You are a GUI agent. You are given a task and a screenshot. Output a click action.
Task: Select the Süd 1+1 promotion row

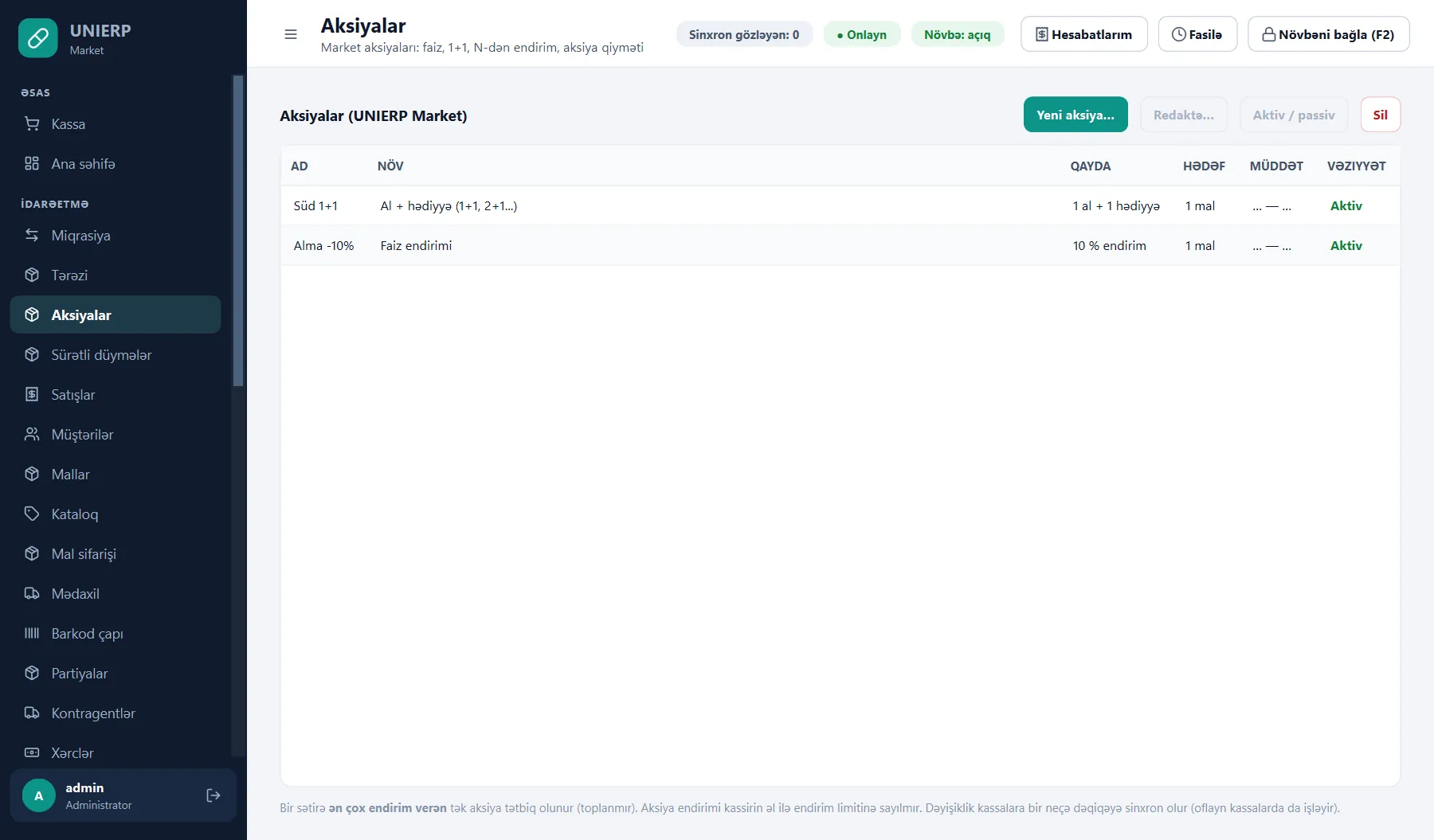pyautogui.click(x=840, y=205)
